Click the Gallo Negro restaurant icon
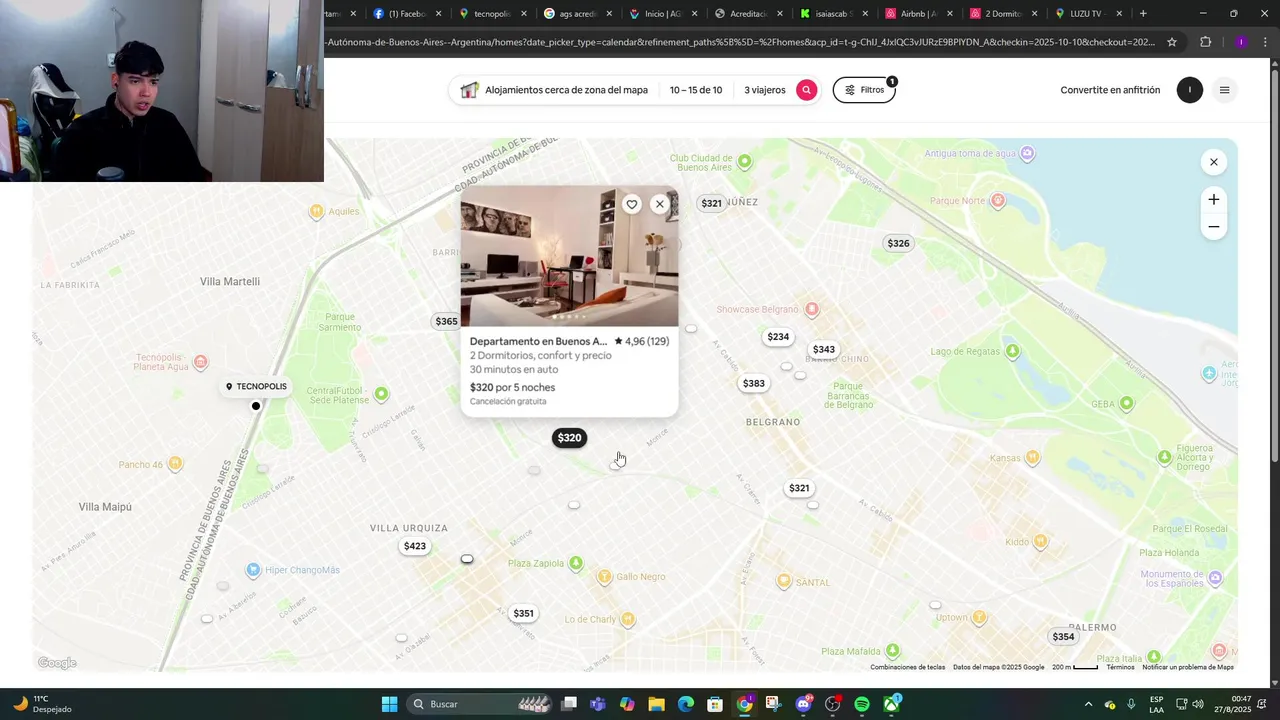This screenshot has height=720, width=1280. click(x=604, y=577)
